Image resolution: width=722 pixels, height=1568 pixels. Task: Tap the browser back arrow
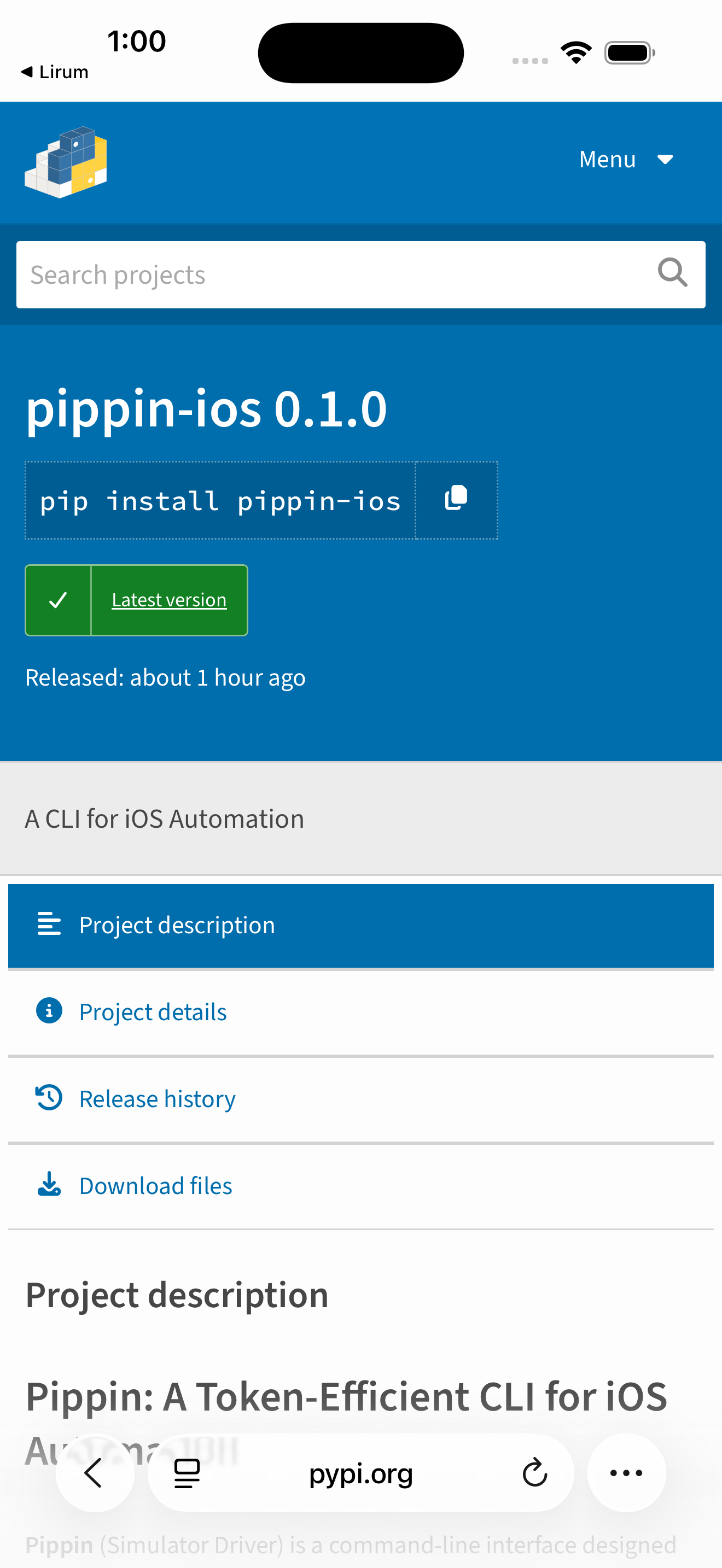tap(95, 1473)
